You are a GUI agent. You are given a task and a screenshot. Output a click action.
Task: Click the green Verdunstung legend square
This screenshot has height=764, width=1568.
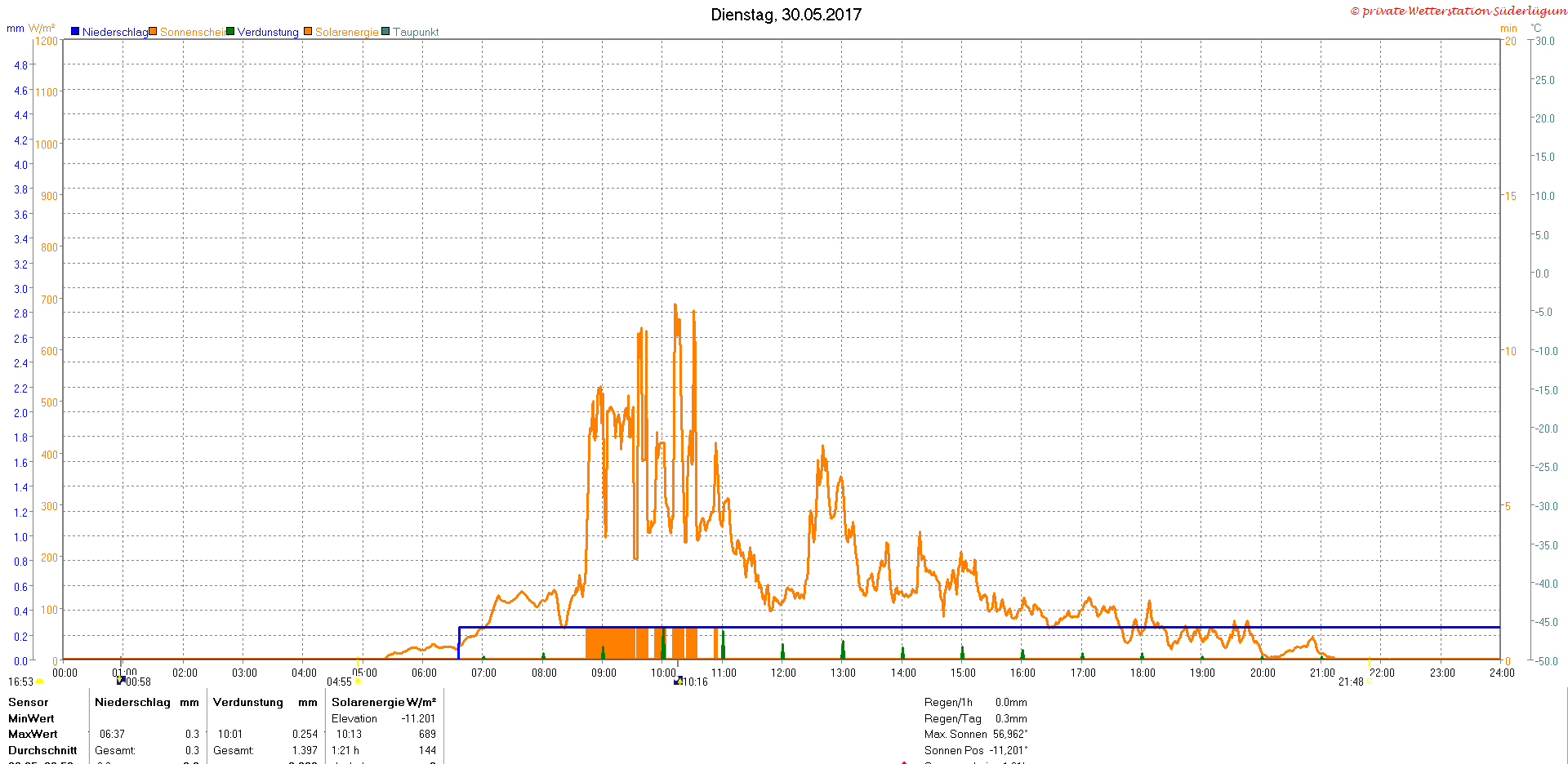(x=230, y=32)
